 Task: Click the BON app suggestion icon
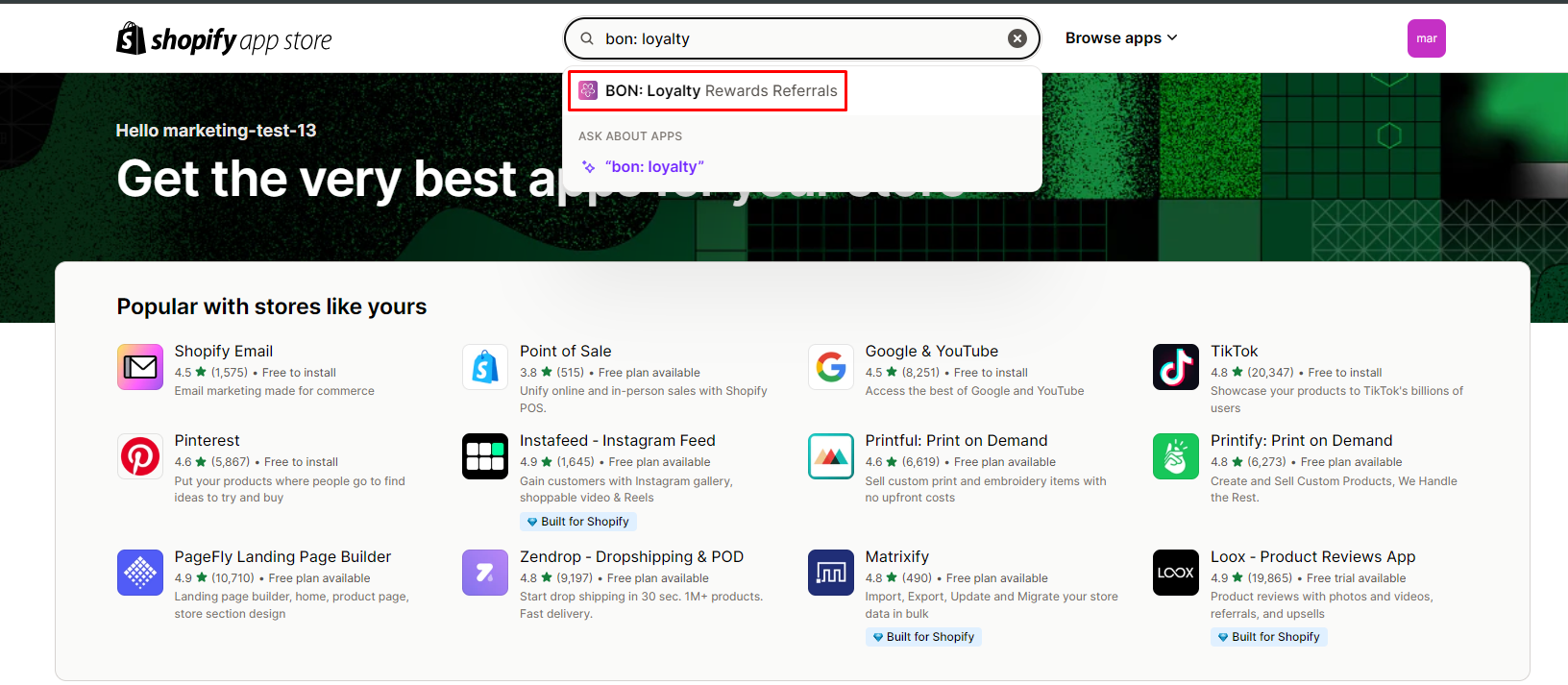tap(588, 90)
